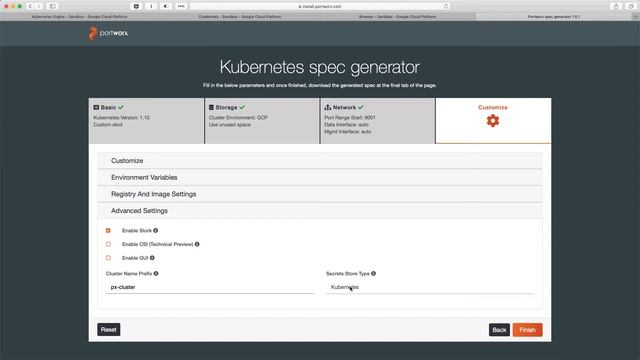640x360 pixels.
Task: Expand the Customize accordion section
Action: pyautogui.click(x=320, y=161)
